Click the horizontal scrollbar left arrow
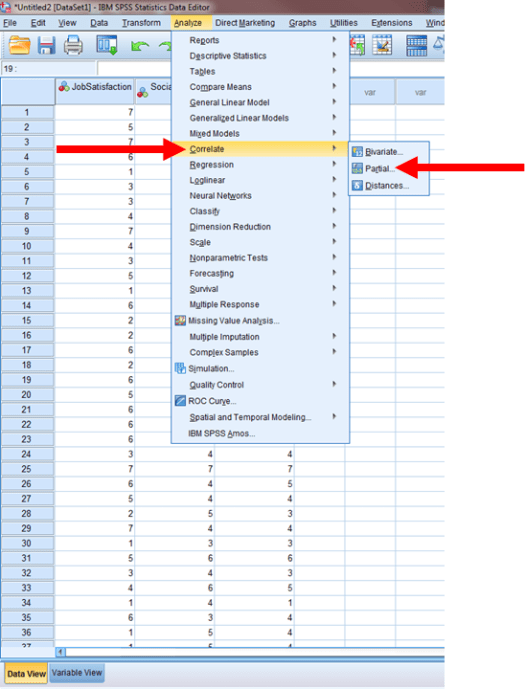This screenshot has height=689, width=525. (61, 652)
